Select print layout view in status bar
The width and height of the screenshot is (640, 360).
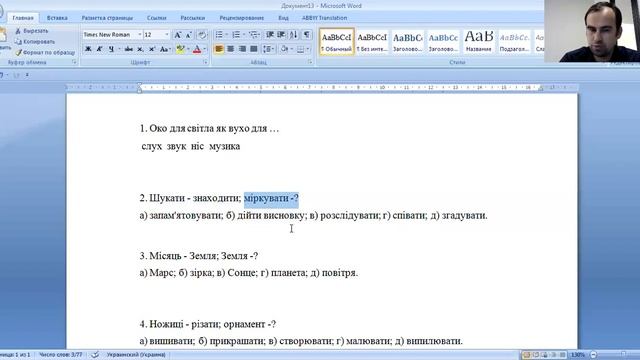(x=527, y=355)
